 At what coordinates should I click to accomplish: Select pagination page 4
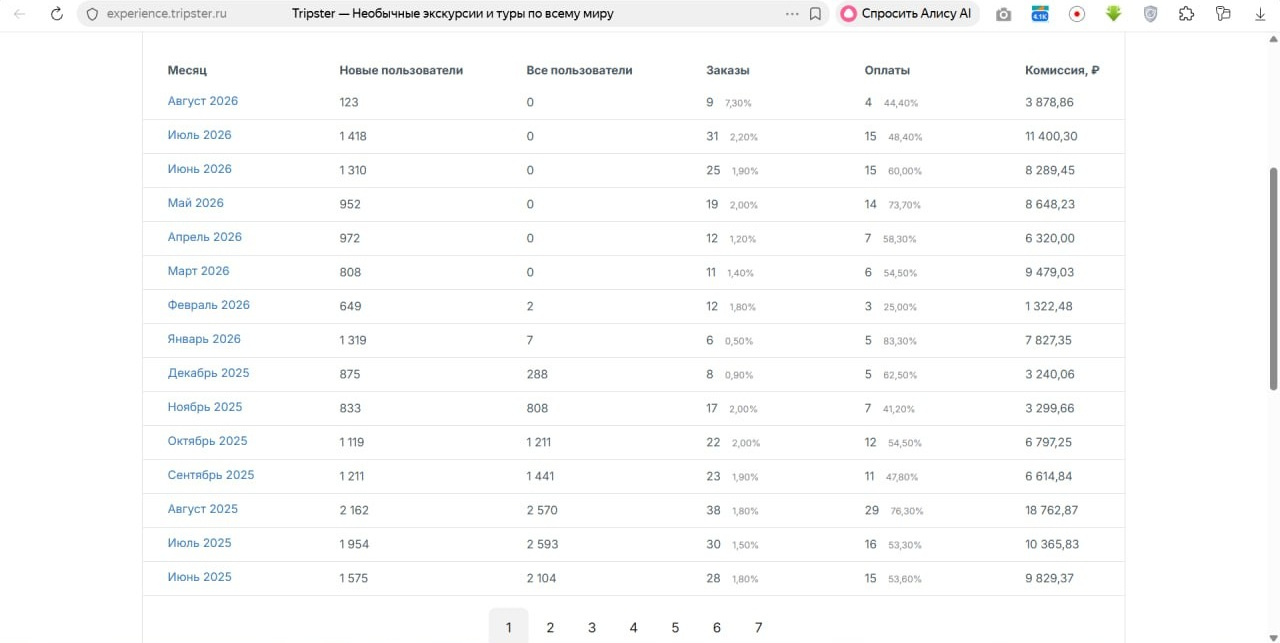coord(633,627)
